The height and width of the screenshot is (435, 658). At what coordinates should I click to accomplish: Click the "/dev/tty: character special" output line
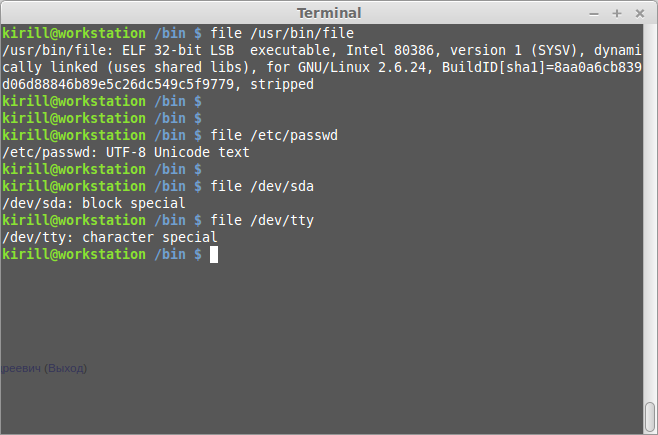(x=110, y=237)
